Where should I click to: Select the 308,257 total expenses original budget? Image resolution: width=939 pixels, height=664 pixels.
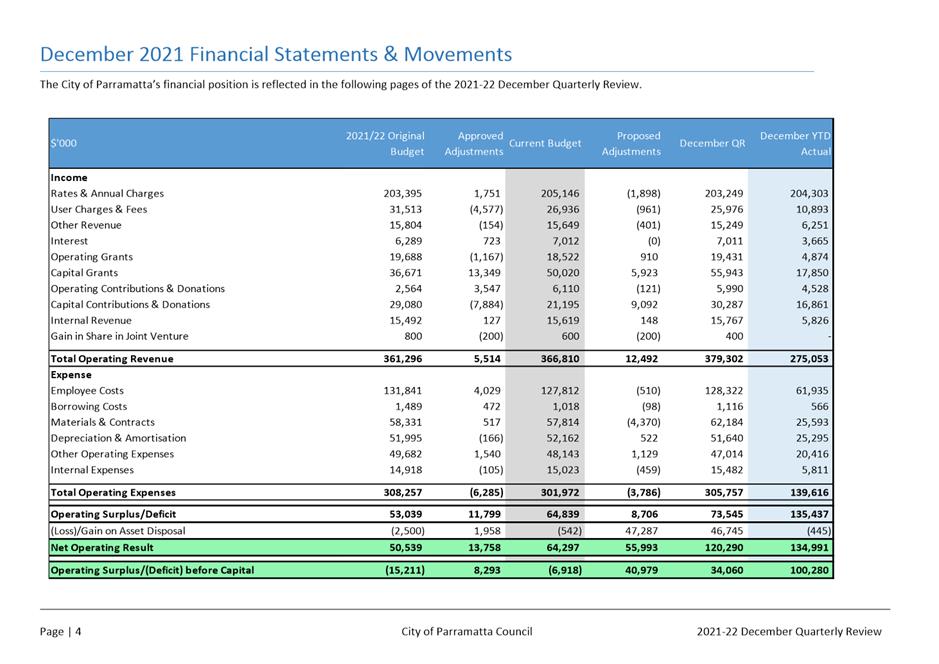pos(402,493)
